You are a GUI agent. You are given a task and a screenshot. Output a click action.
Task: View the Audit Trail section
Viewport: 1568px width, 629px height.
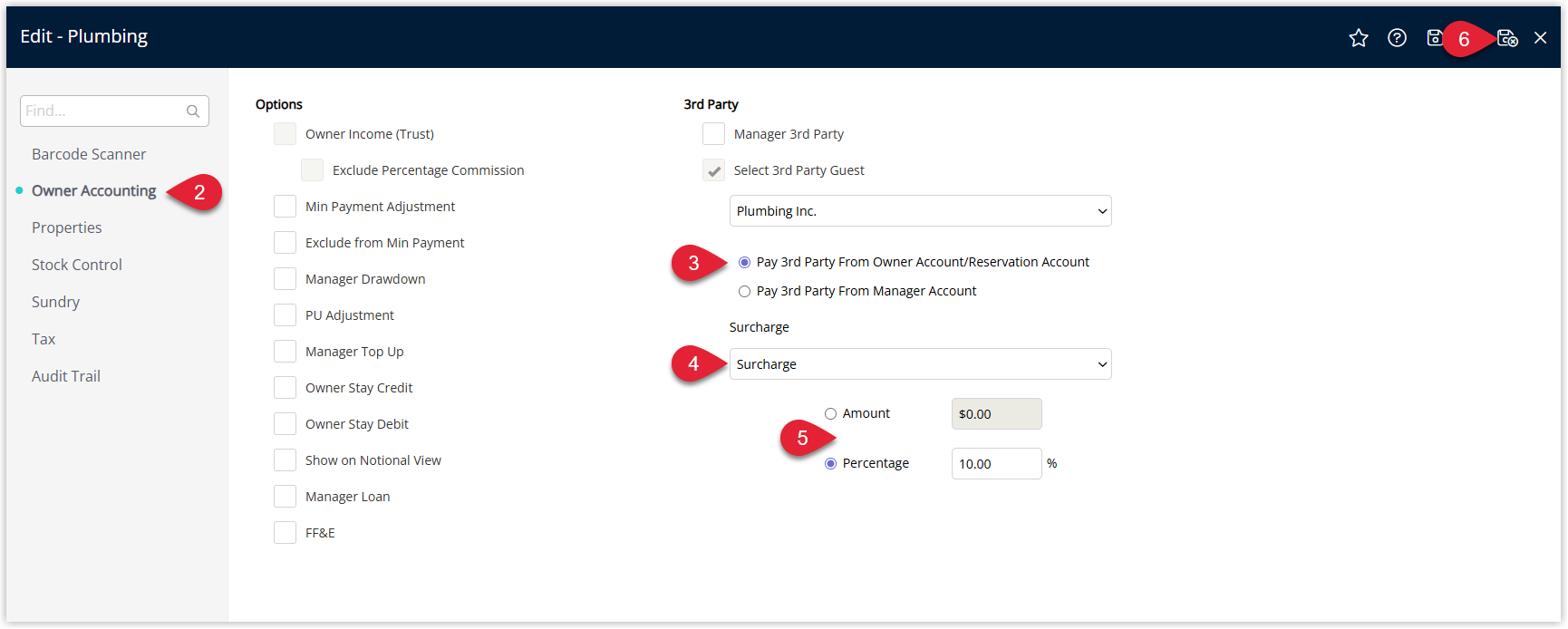(66, 376)
